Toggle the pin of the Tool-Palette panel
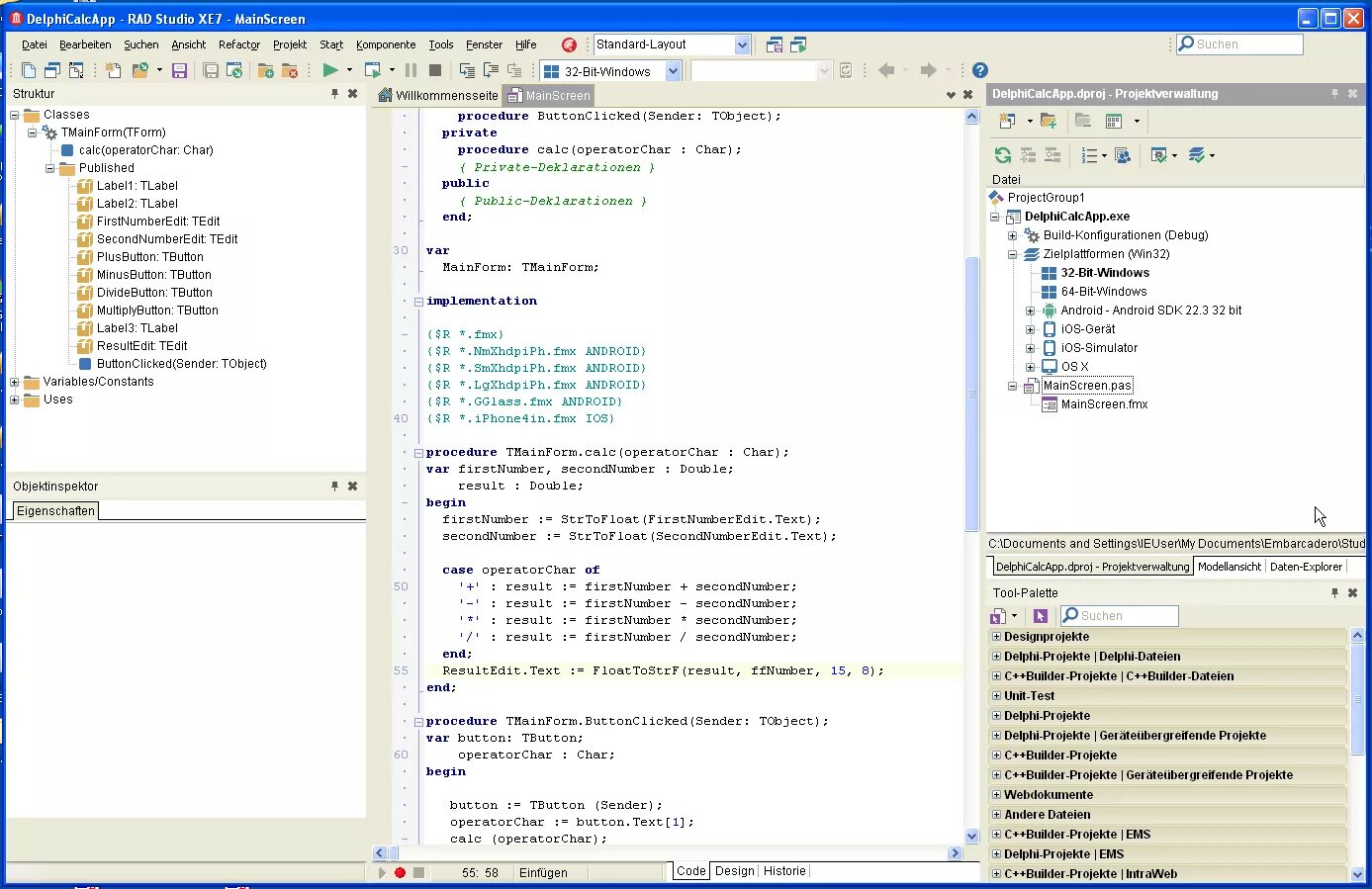1372x889 pixels. (1334, 593)
